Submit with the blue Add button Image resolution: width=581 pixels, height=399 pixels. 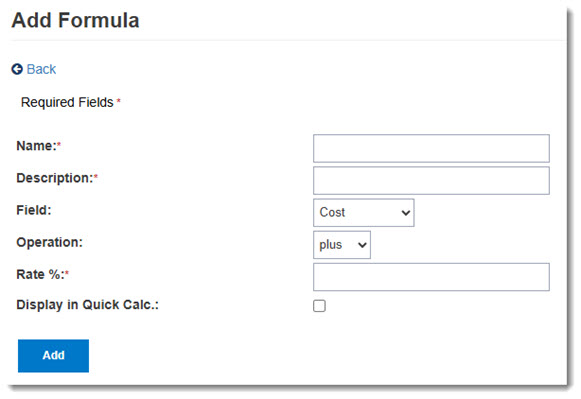(x=53, y=356)
